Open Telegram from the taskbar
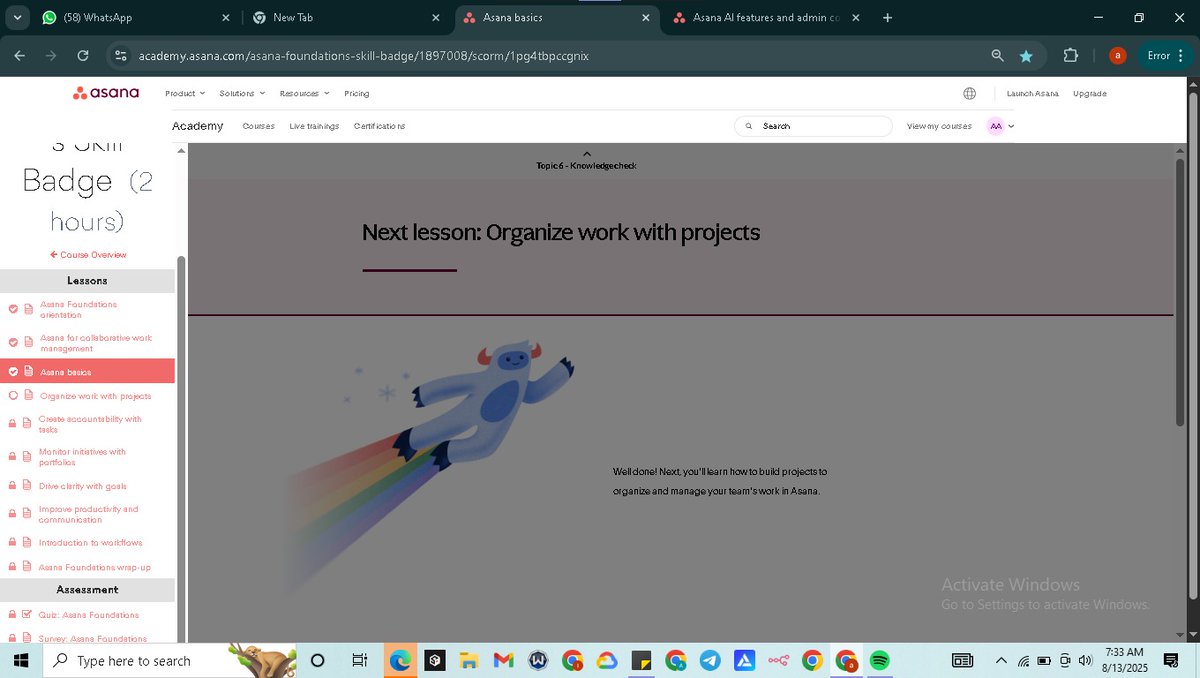The height and width of the screenshot is (678, 1200). pos(710,660)
